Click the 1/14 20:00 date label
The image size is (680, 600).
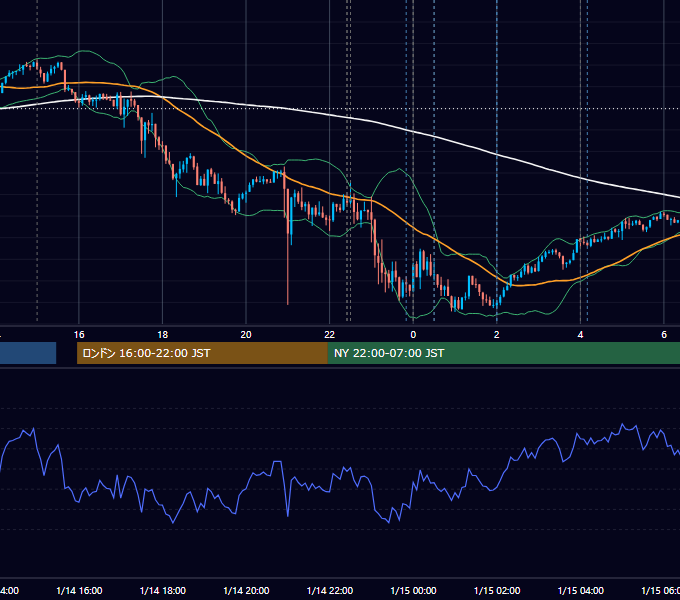click(246, 591)
